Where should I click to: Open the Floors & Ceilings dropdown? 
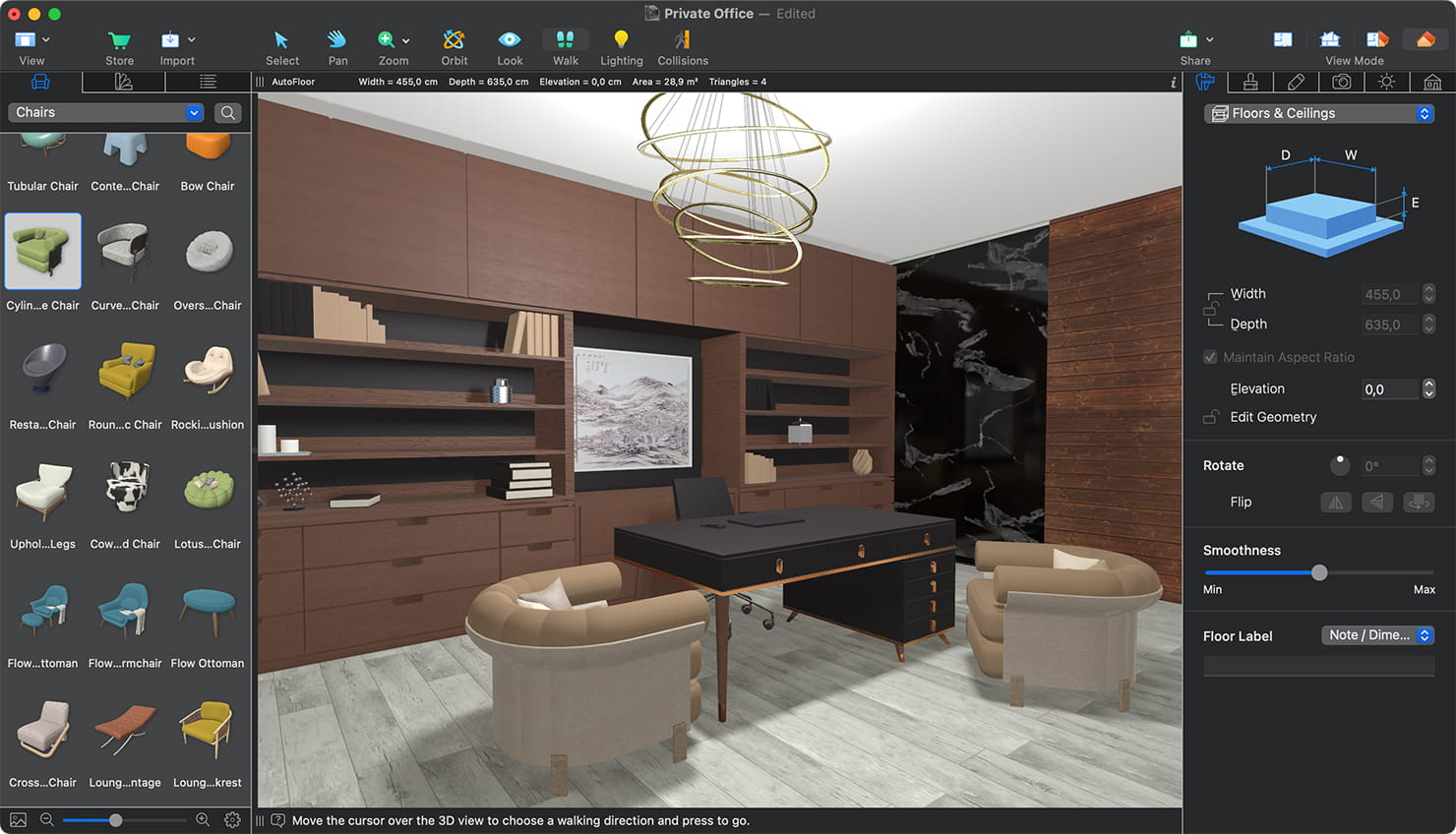point(1318,113)
